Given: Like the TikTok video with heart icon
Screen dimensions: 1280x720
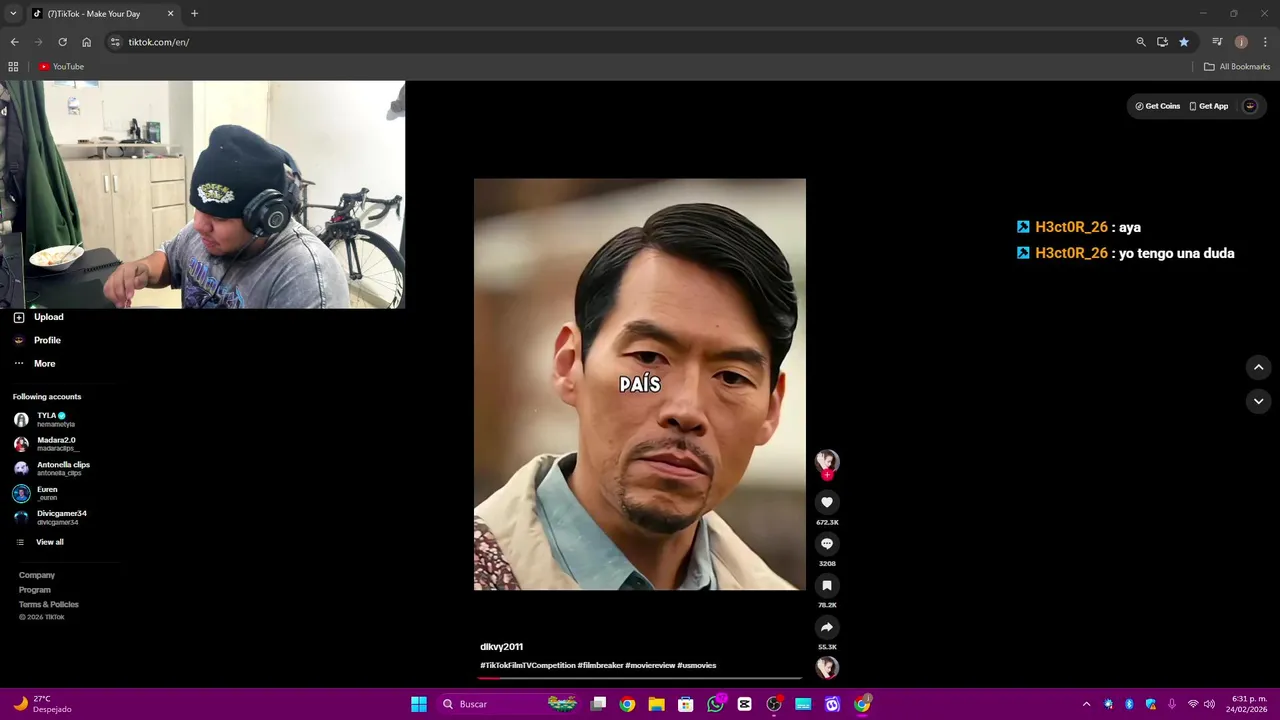Looking at the screenshot, I should click(827, 502).
